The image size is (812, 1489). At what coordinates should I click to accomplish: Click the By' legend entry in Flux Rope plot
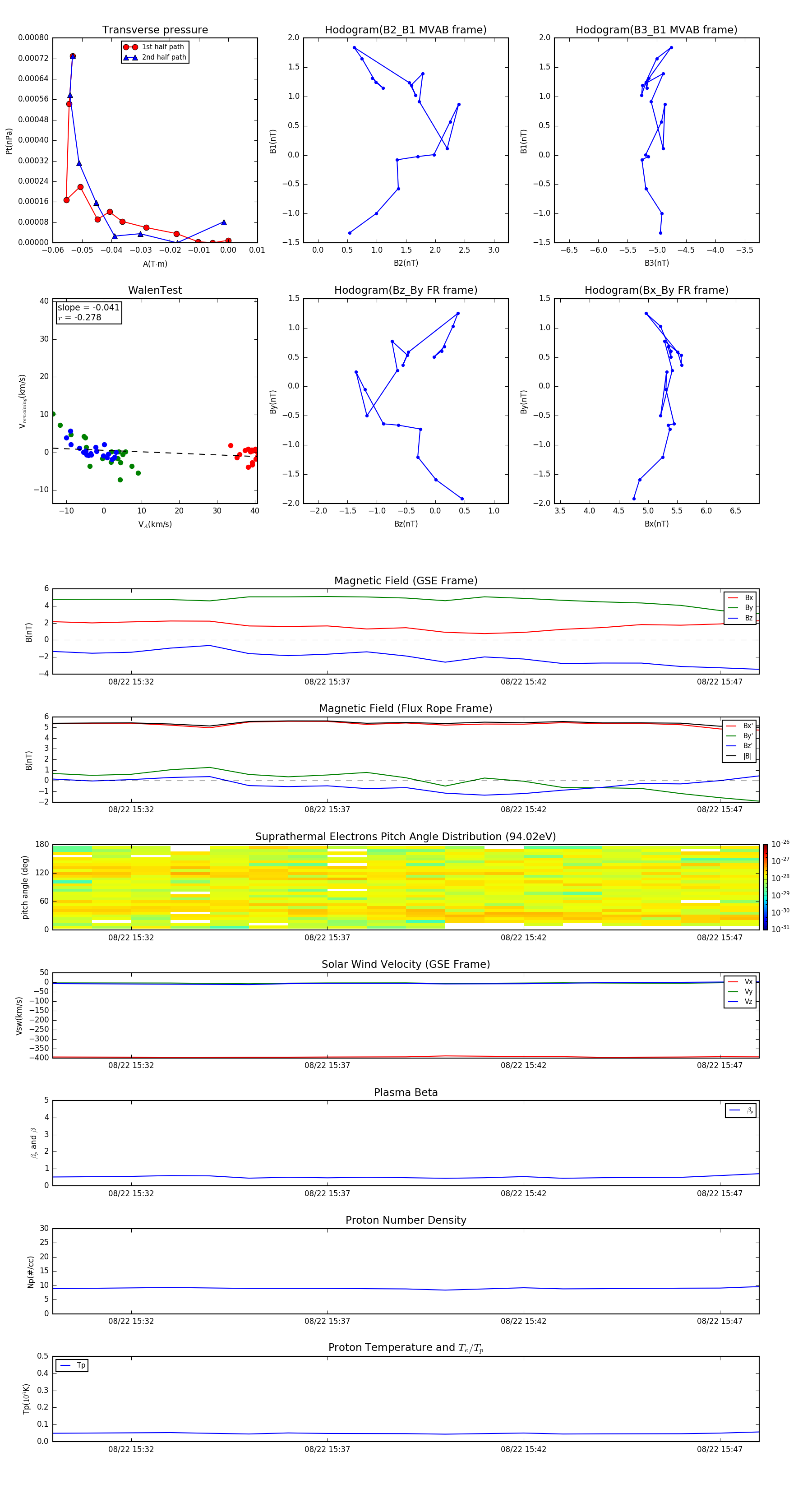click(740, 736)
